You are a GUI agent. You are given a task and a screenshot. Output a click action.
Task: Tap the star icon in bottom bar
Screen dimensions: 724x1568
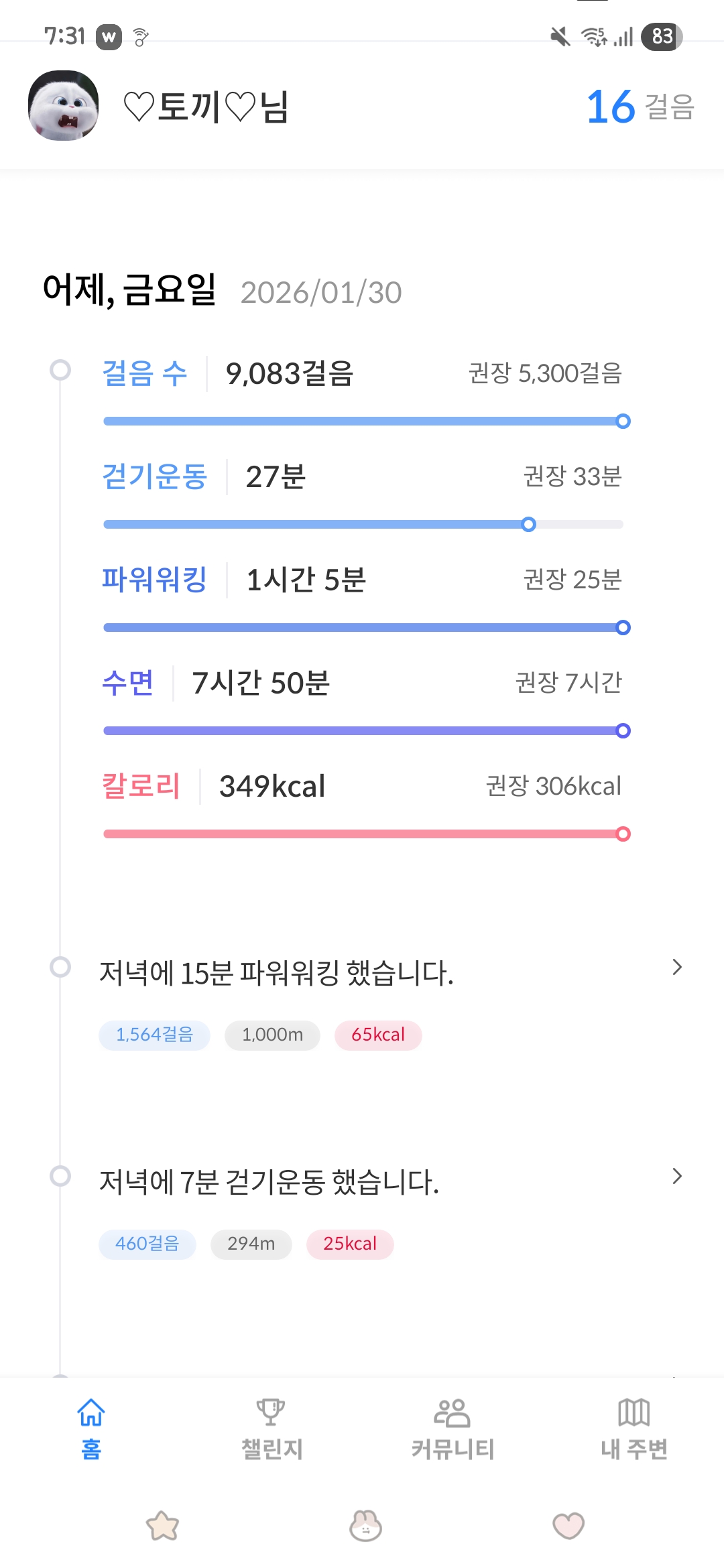tap(162, 1526)
